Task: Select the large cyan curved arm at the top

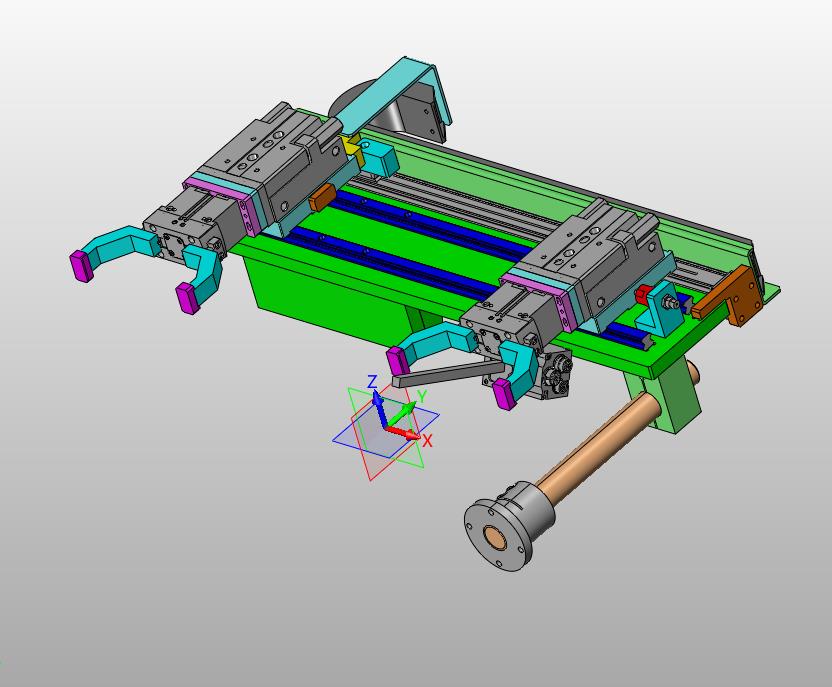Action: point(392,94)
